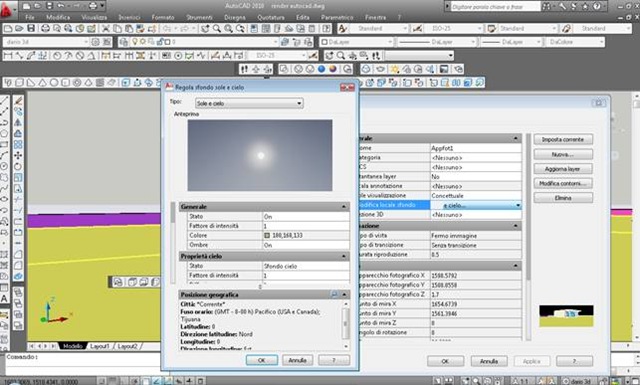Click the Move tool in the modify toolbar
This screenshot has height=385, width=640.
tap(18, 156)
